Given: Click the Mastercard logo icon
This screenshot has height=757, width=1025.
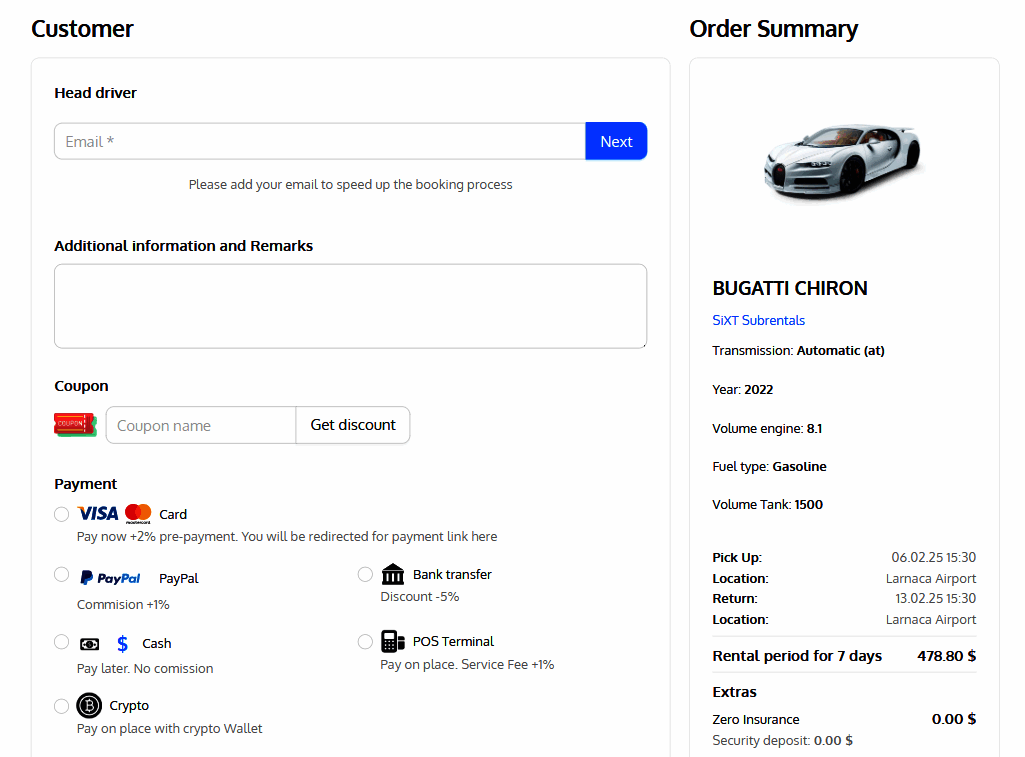Looking at the screenshot, I should coord(138,513).
